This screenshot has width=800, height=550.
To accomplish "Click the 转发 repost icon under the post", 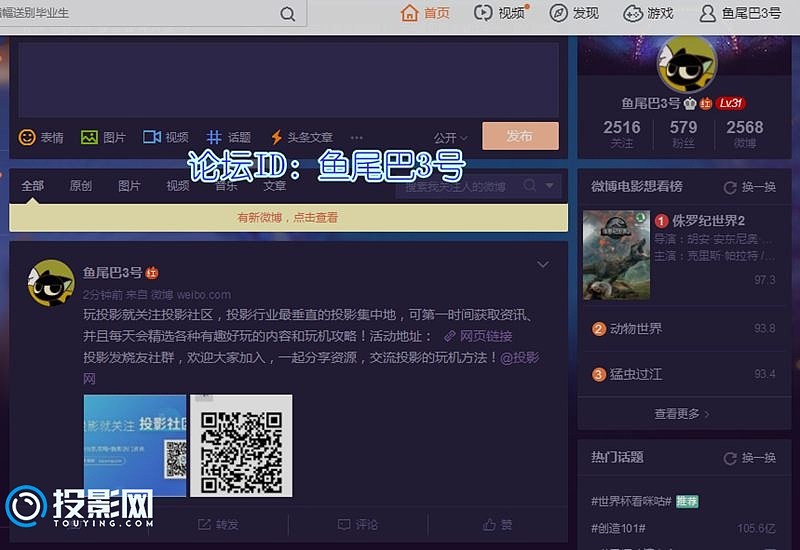I will 204,524.
